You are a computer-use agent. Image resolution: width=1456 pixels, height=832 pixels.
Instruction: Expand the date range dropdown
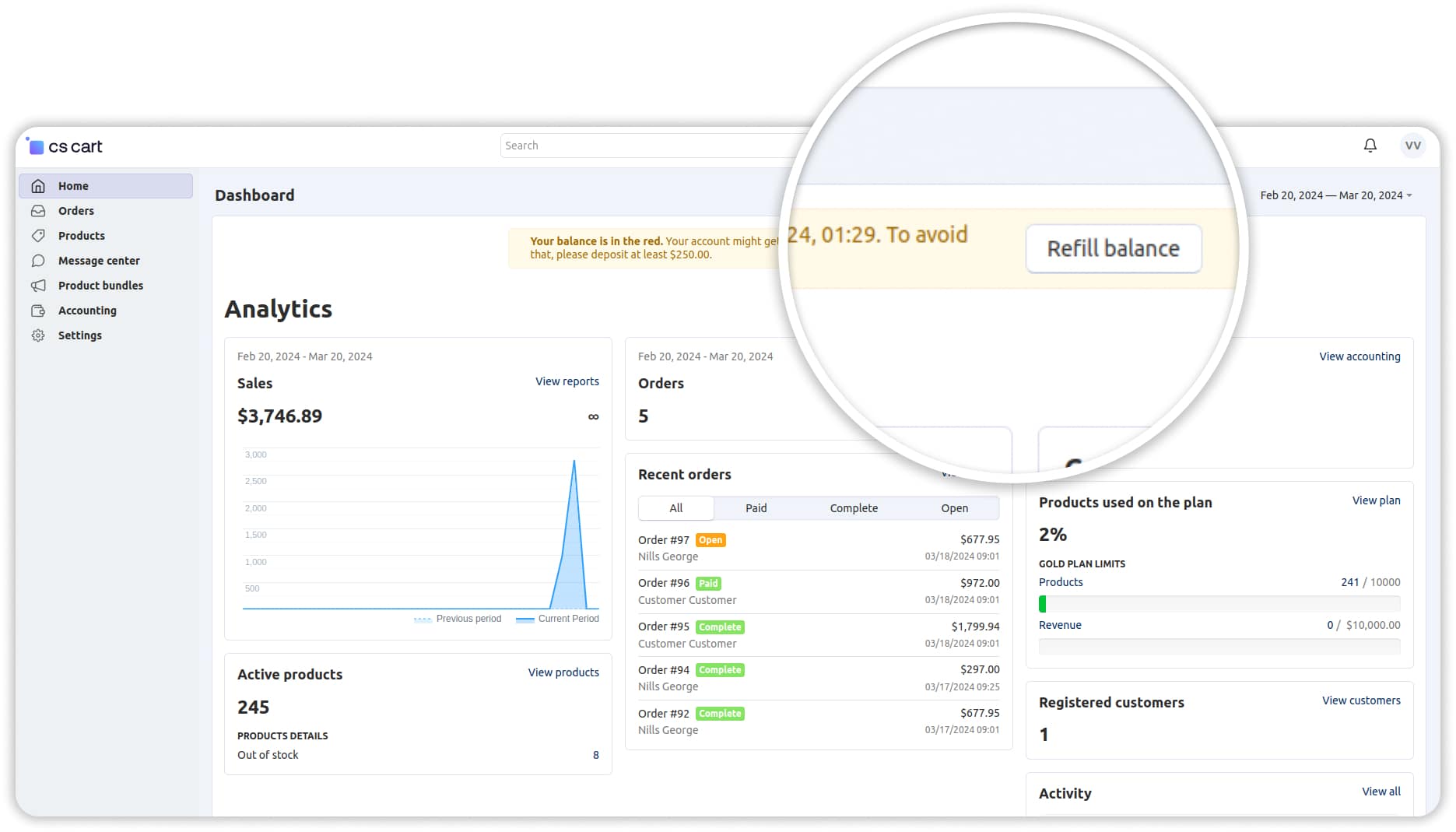tap(1335, 195)
